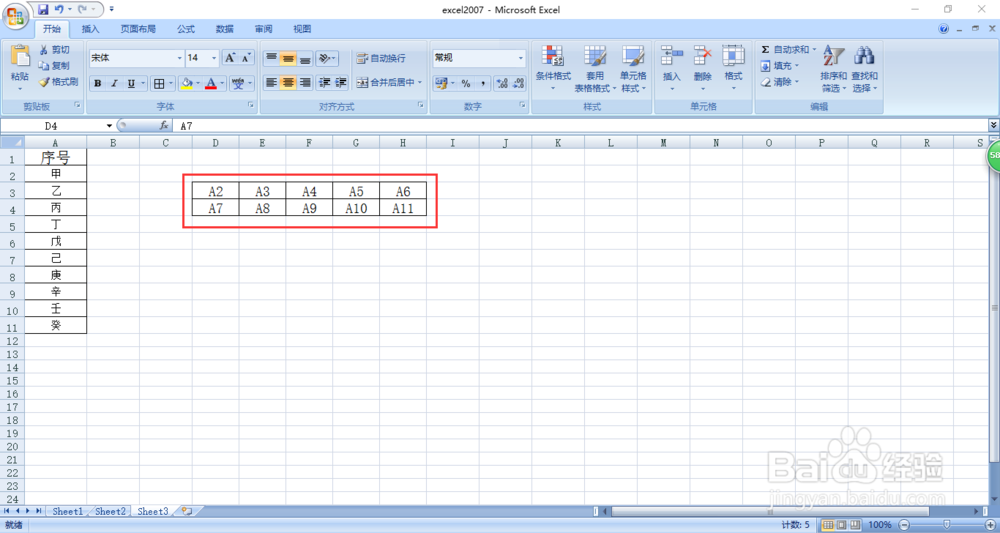
Task: Switch to 数据 ribbon tab
Action: [x=224, y=29]
